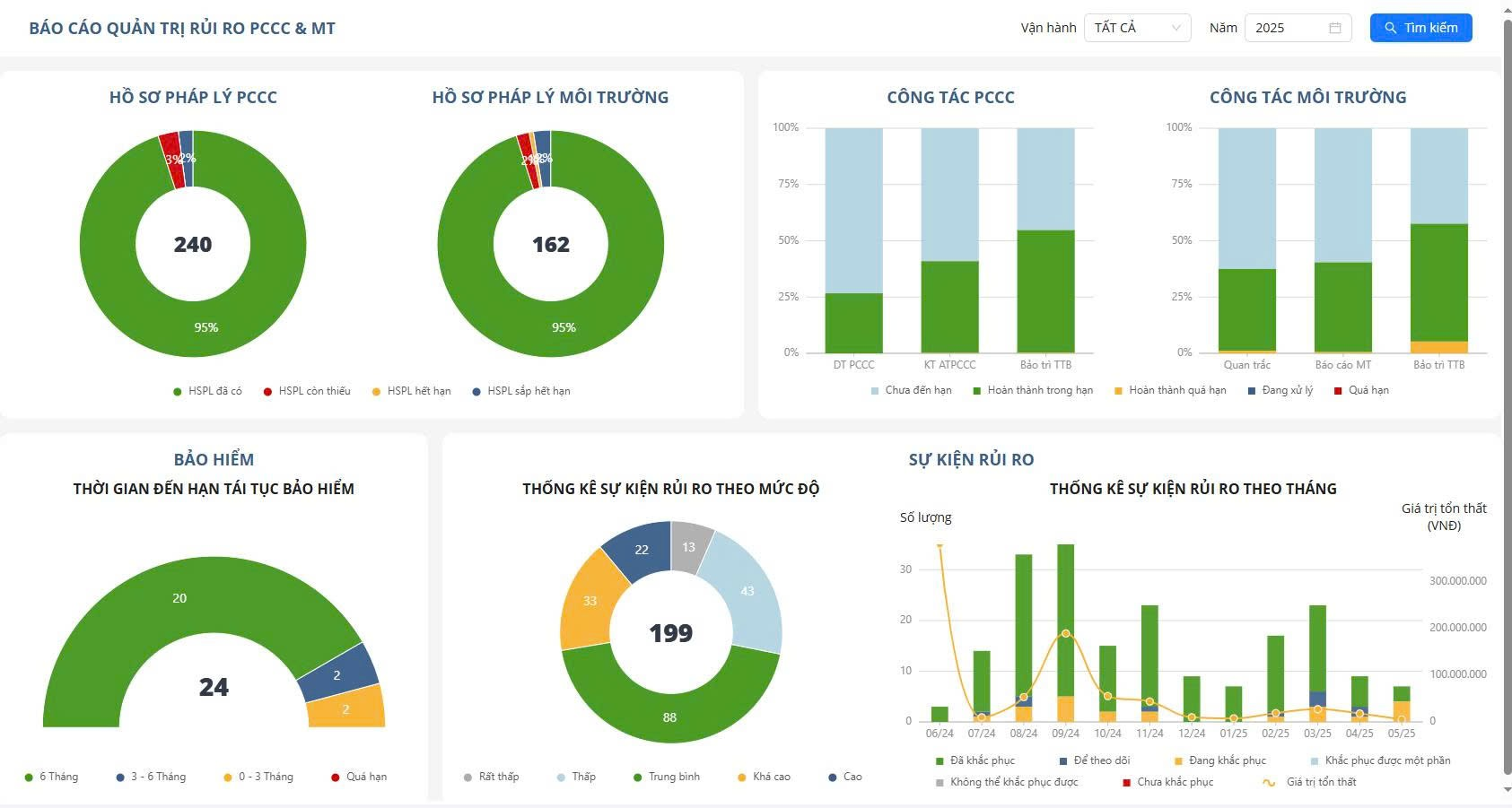Click the green 88 Trung bình donut segment
The width and height of the screenshot is (1512, 808).
(x=669, y=708)
